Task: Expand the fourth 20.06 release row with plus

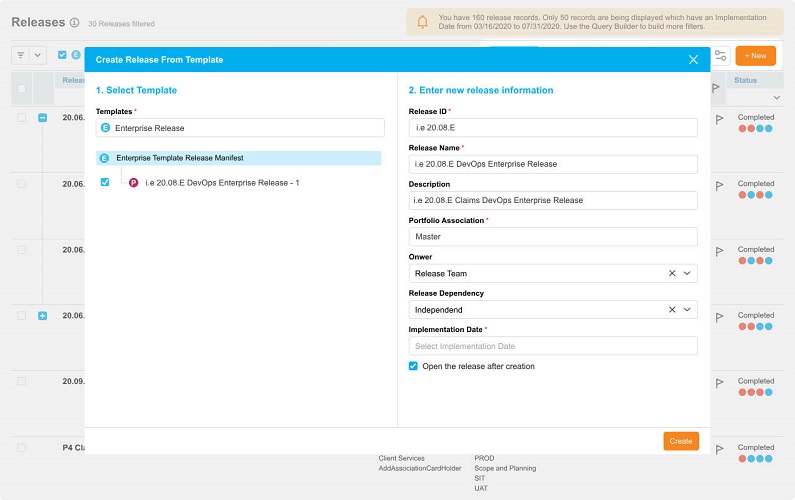Action: click(x=43, y=316)
